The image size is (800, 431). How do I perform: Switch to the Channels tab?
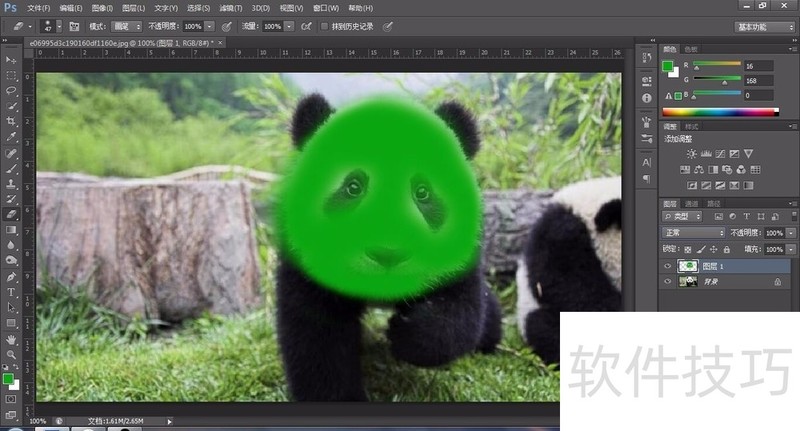tap(691, 204)
